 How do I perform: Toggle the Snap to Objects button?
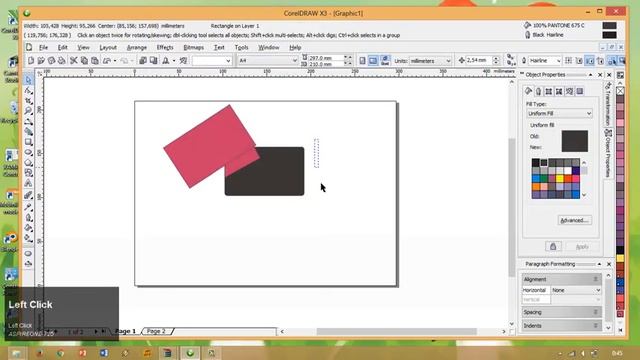click(590, 61)
